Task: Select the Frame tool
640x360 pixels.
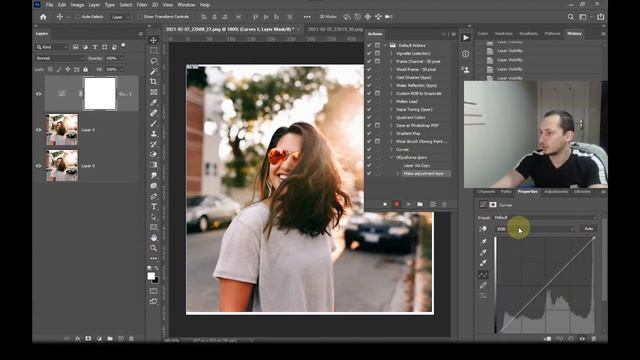Action: coord(153,92)
